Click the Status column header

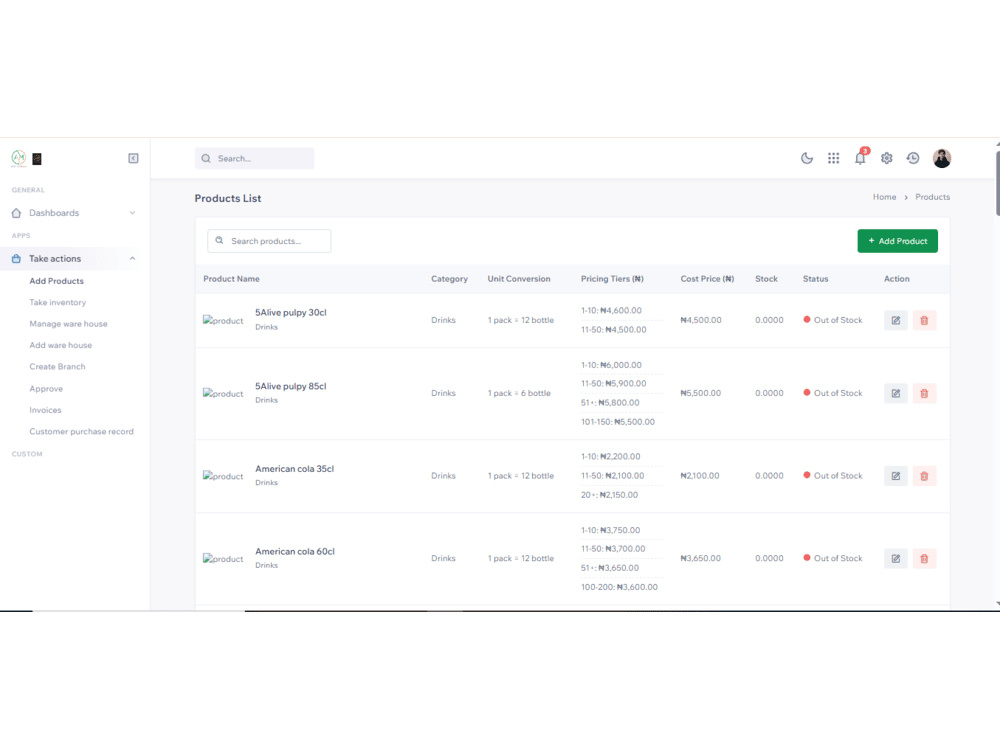coord(816,279)
